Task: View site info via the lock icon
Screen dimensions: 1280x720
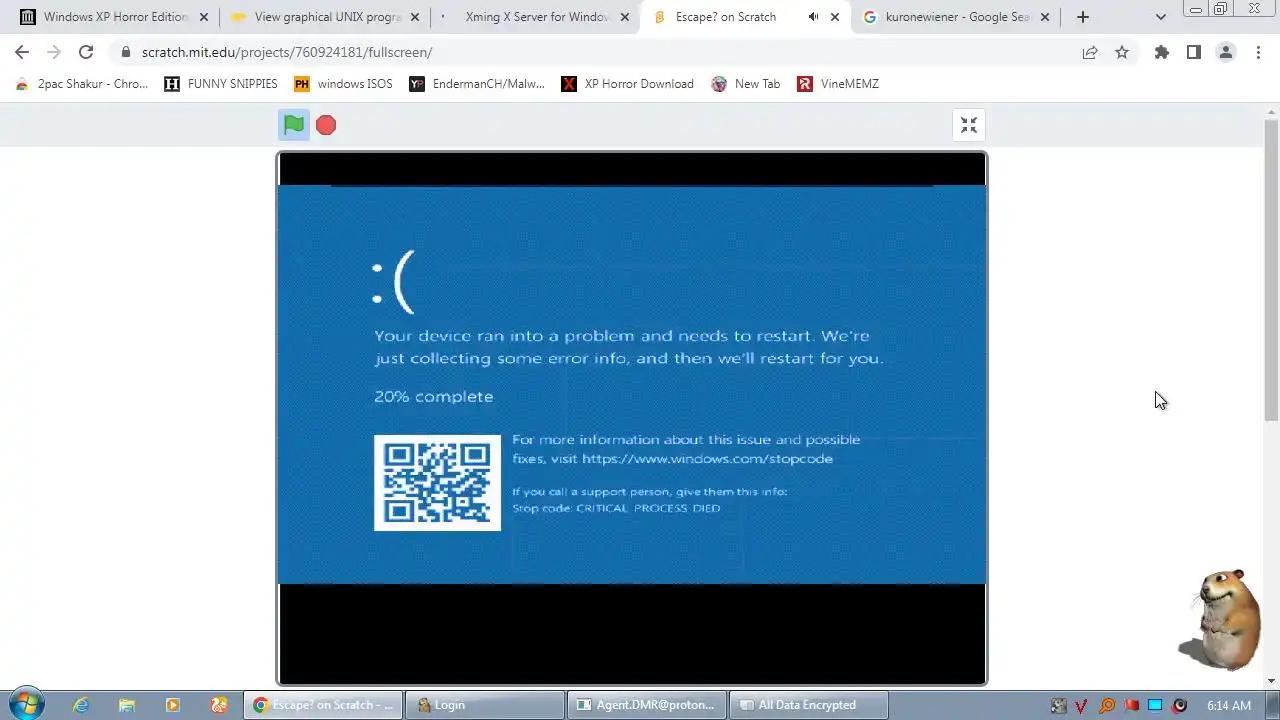Action: pos(125,52)
